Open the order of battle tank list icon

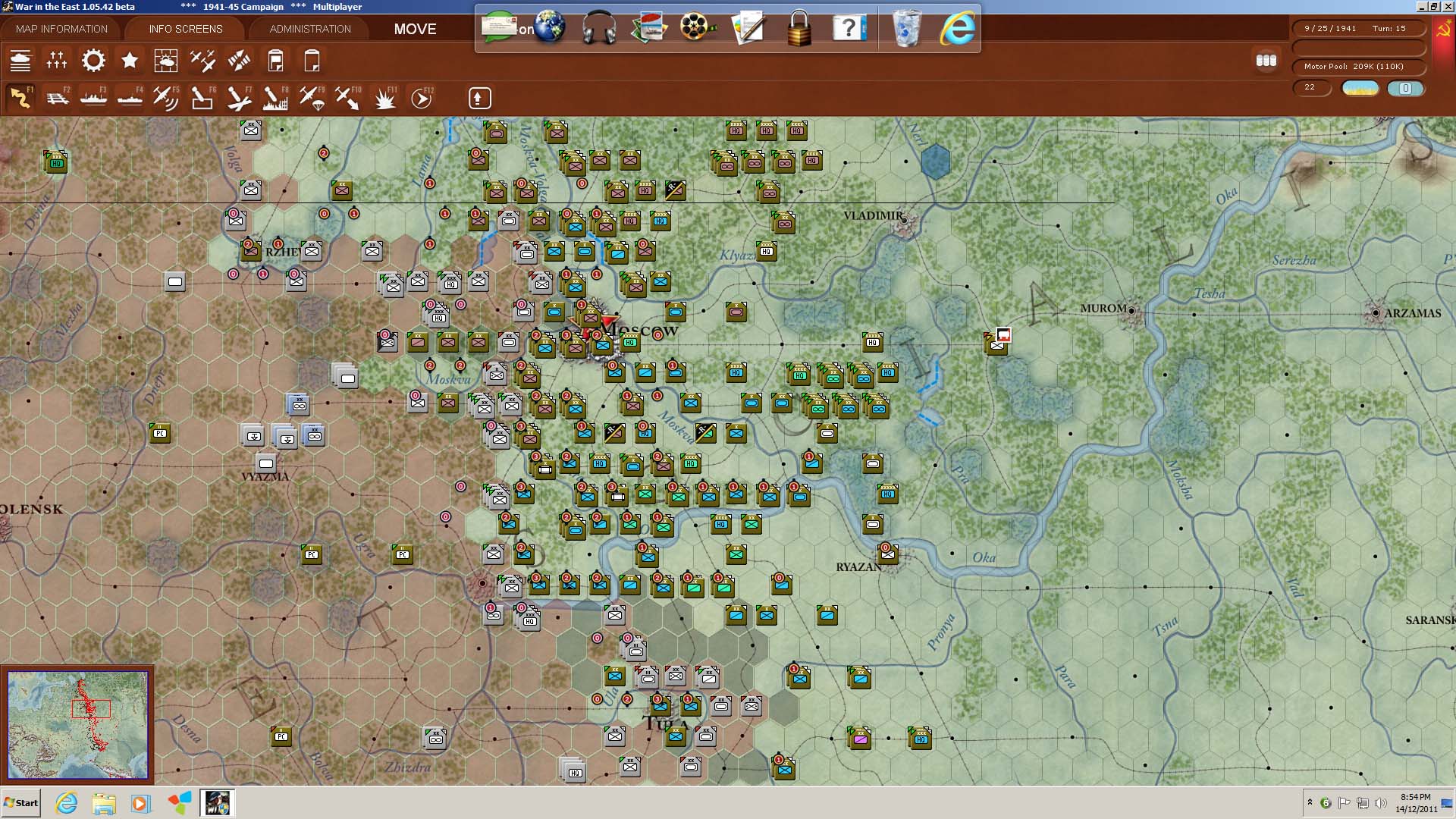pyautogui.click(x=20, y=61)
